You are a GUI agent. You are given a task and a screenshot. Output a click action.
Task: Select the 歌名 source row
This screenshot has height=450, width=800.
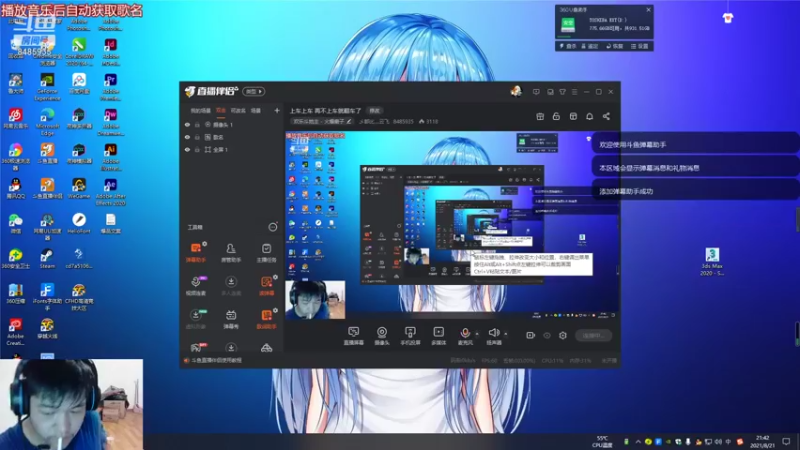pyautogui.click(x=232, y=137)
